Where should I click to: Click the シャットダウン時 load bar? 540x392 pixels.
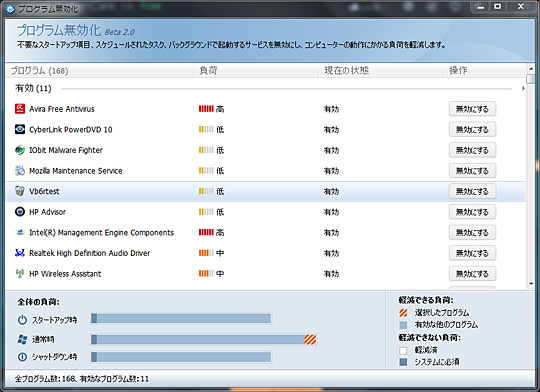point(181,357)
